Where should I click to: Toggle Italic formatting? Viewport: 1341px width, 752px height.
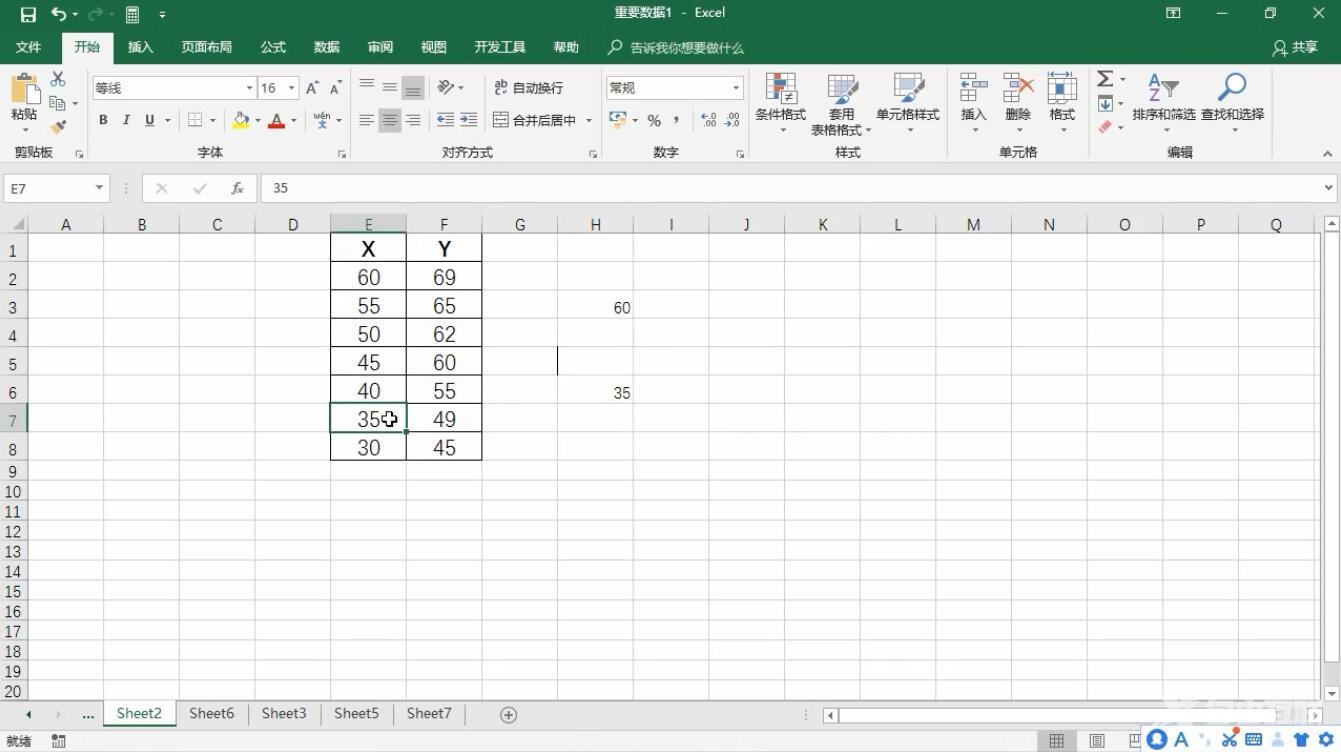126,120
